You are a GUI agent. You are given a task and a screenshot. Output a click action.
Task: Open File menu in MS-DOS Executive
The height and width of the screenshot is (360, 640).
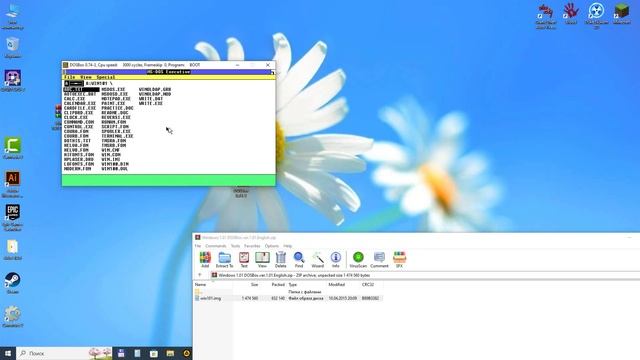70,77
